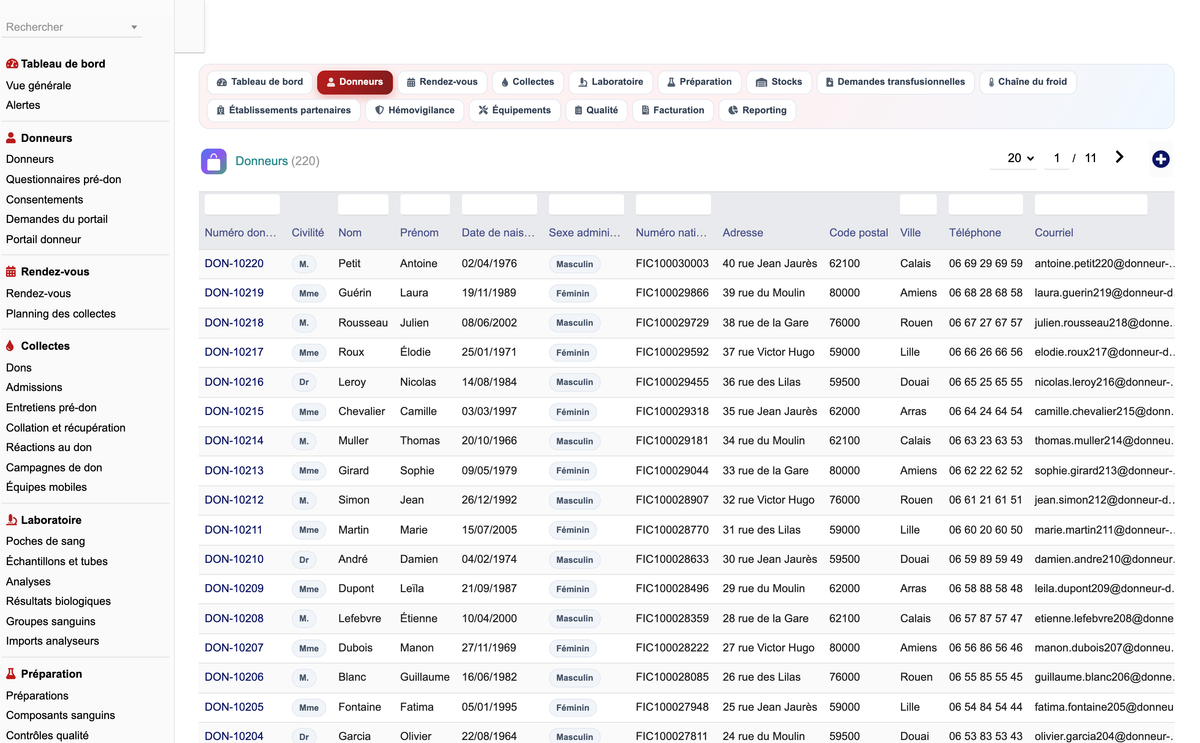Open Vue générale in sidebar
The image size is (1200, 743).
coord(38,86)
